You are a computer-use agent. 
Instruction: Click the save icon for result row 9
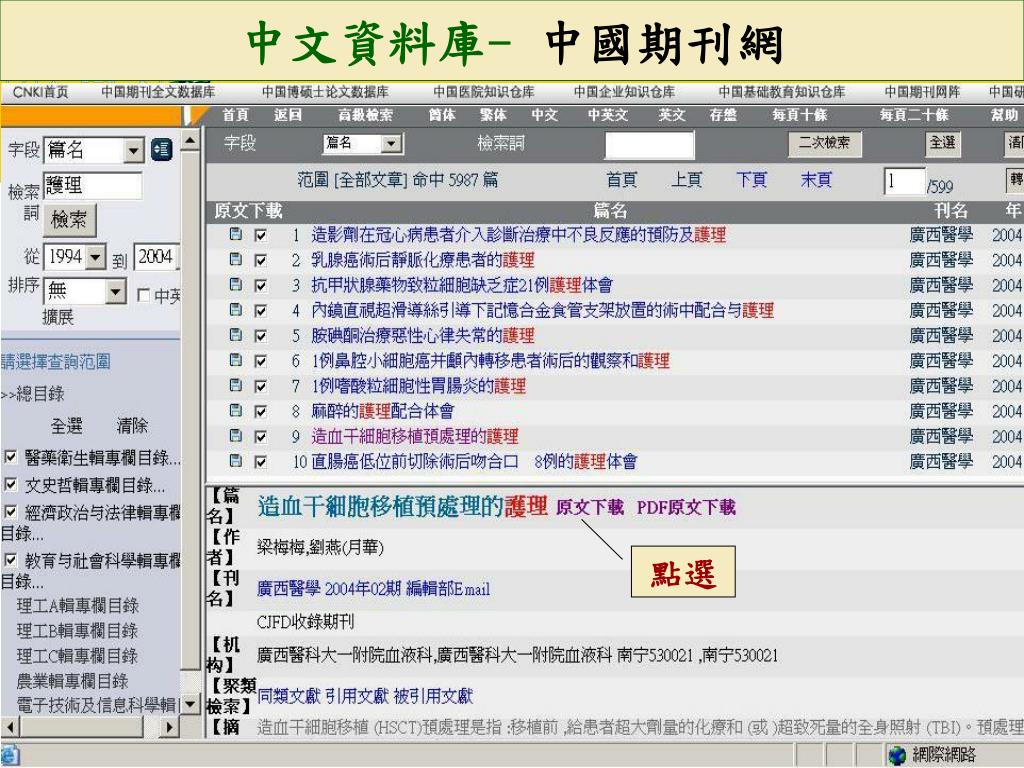(236, 436)
